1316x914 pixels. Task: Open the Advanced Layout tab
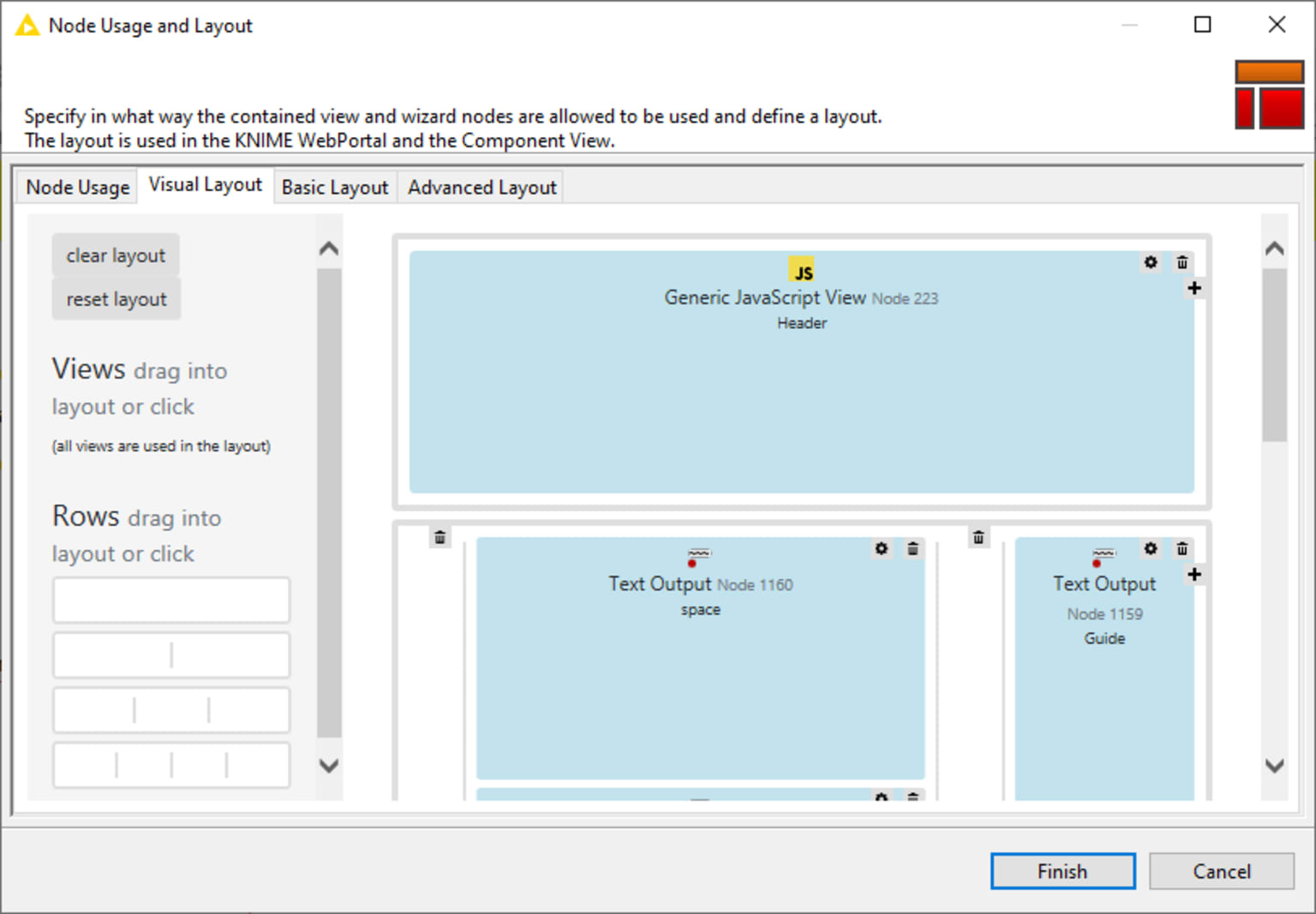tap(482, 187)
